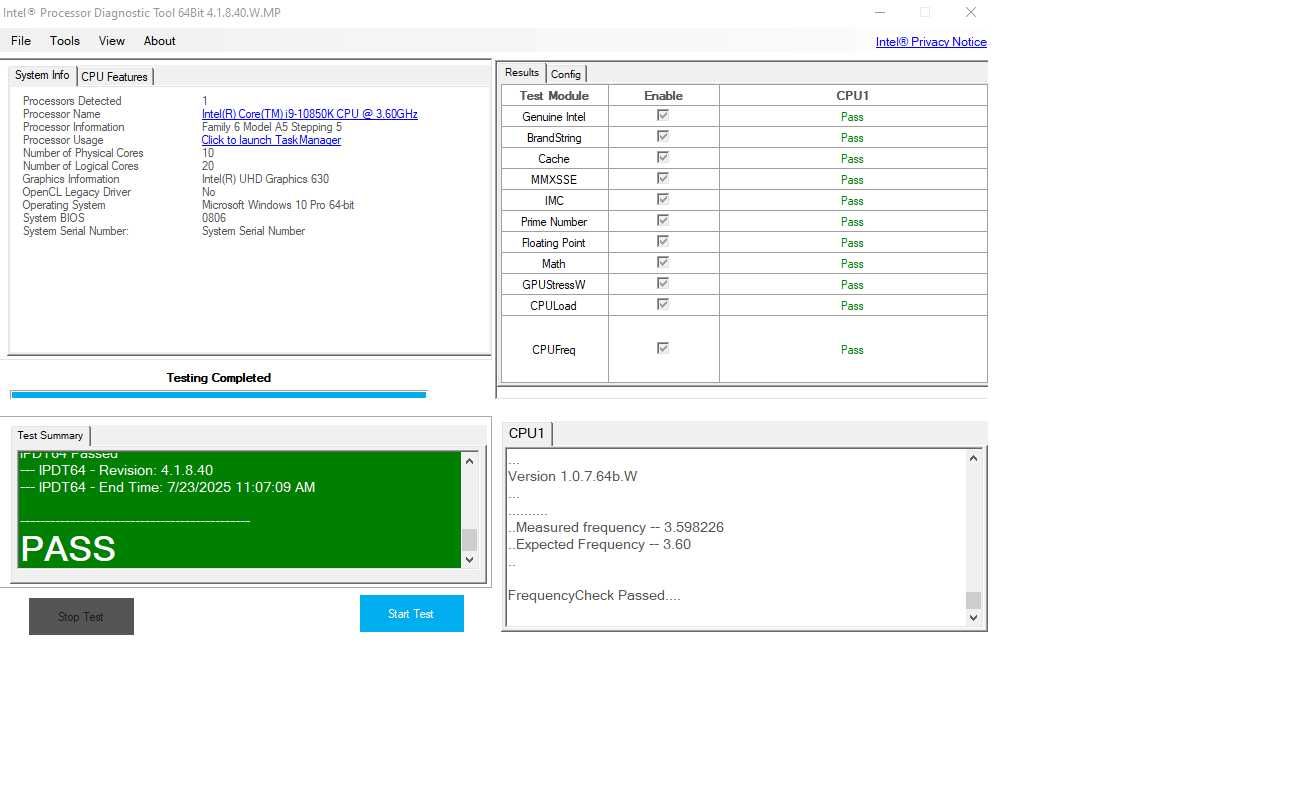The height and width of the screenshot is (791, 1292).
Task: Open the i9-10850K processor name link
Action: (x=310, y=114)
